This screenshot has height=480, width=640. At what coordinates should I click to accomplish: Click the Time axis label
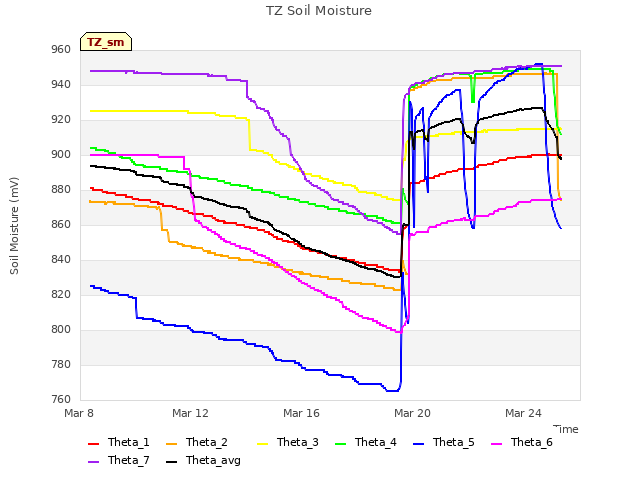coord(566,429)
